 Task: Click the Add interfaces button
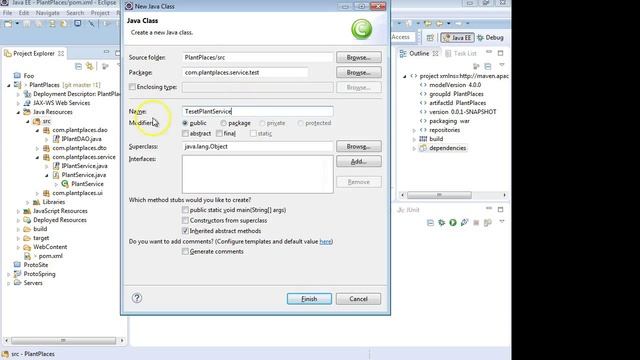coord(359,161)
